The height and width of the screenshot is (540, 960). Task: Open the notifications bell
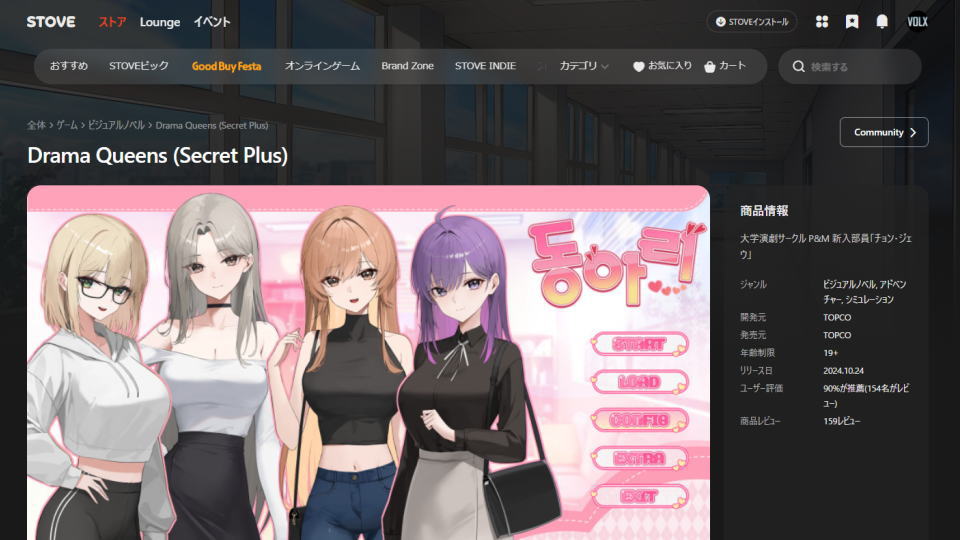tap(882, 21)
